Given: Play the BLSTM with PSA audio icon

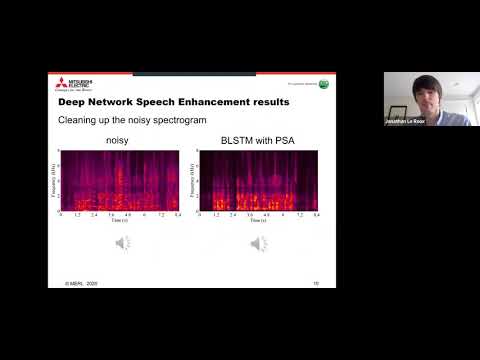Looking at the screenshot, I should coord(259,244).
